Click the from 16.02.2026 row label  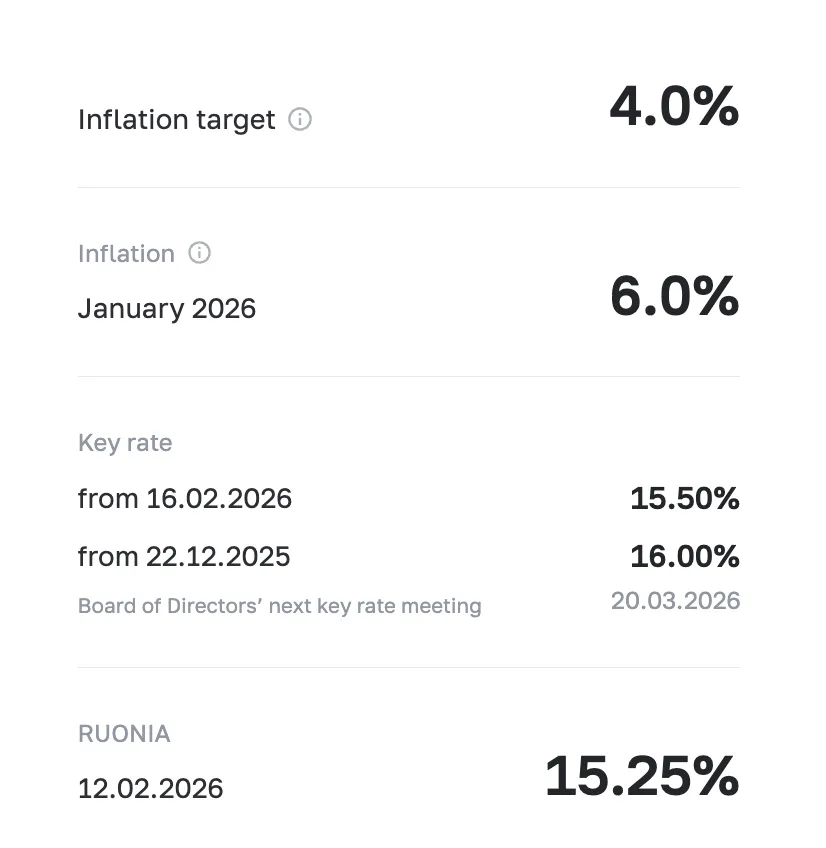tap(185, 498)
